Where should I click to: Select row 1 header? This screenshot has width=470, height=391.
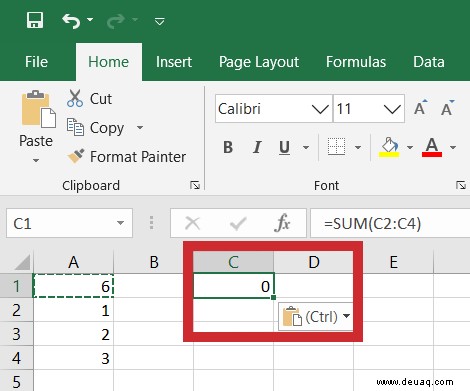[16, 286]
